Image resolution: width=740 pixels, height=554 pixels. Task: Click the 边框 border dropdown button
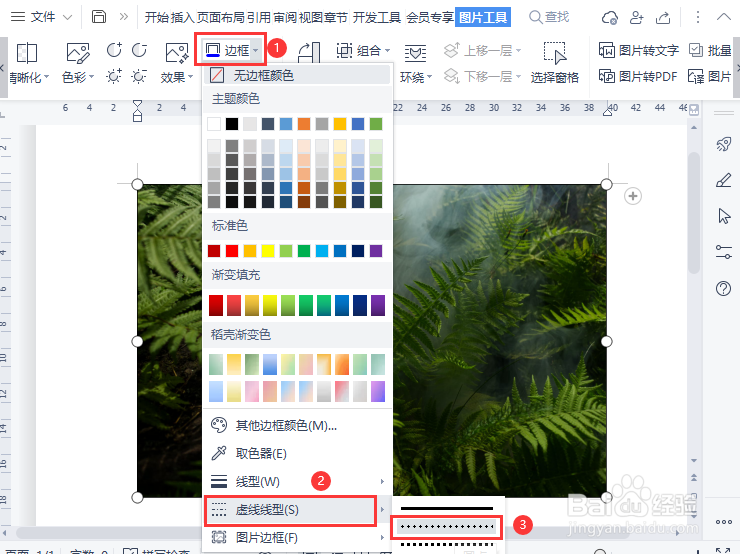pos(231,50)
